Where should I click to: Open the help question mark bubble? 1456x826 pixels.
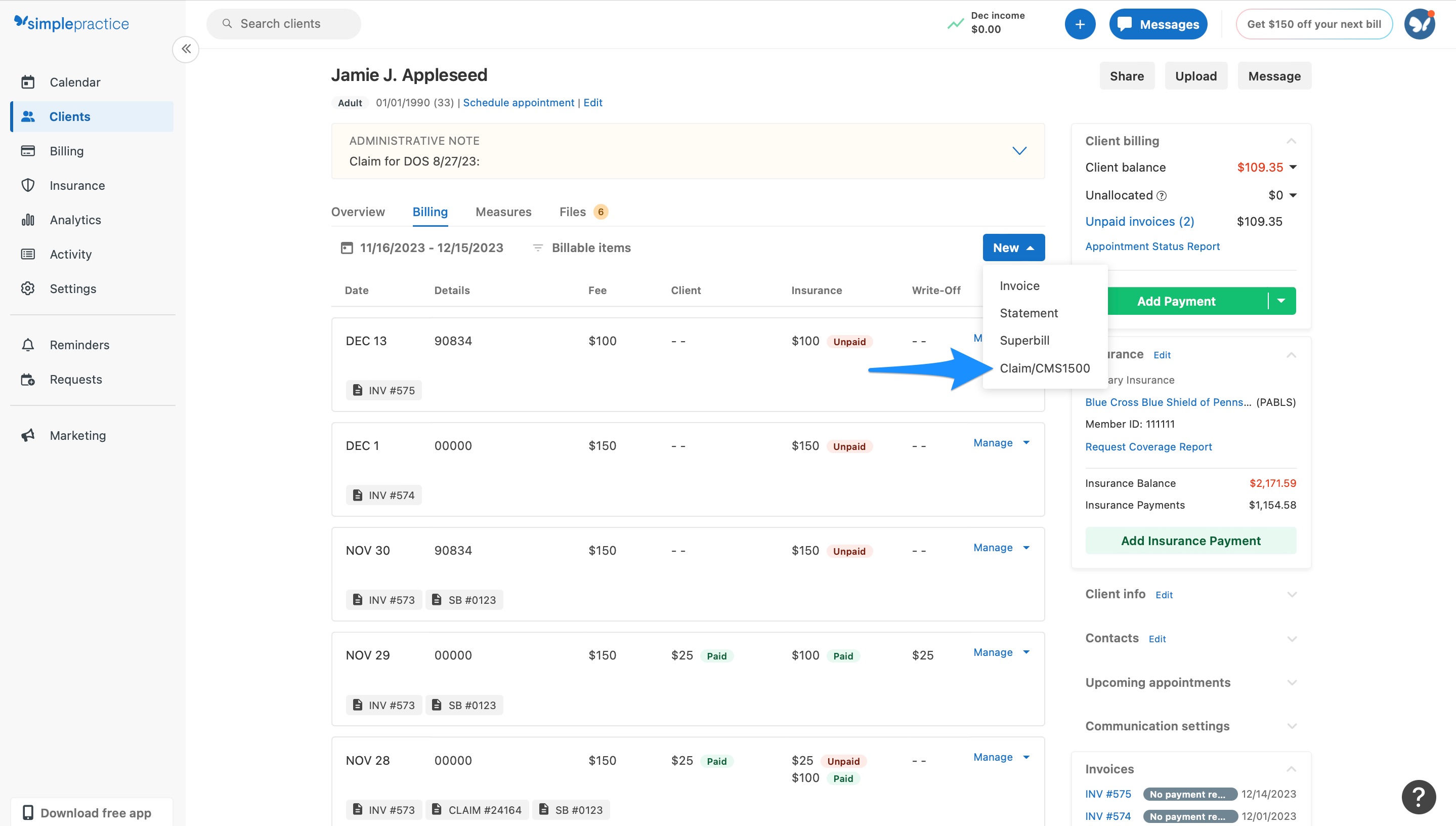(x=1418, y=797)
